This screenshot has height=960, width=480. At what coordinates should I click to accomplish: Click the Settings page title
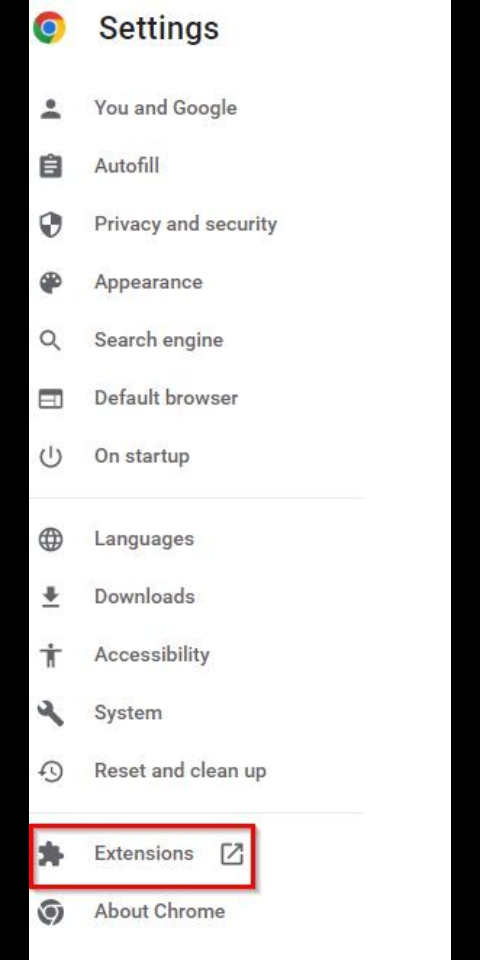pyautogui.click(x=159, y=29)
